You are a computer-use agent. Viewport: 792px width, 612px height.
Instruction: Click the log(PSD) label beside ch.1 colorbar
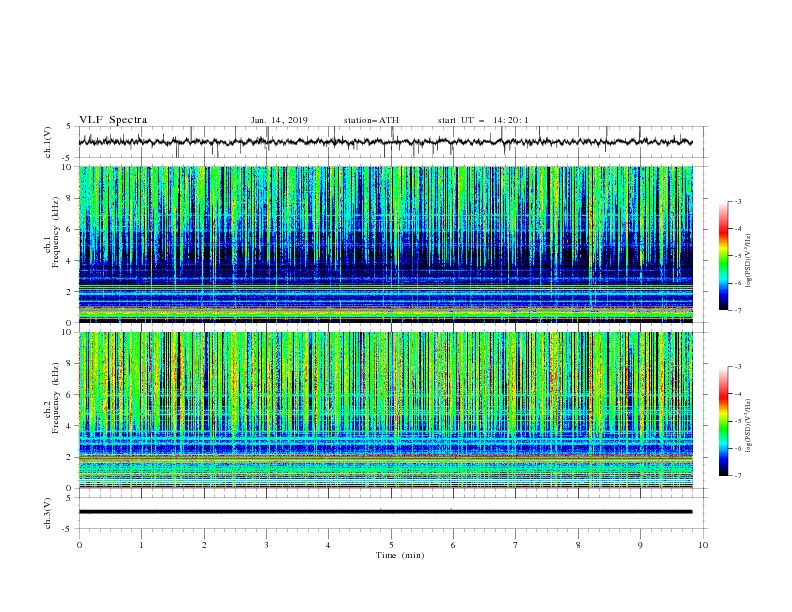[749, 260]
